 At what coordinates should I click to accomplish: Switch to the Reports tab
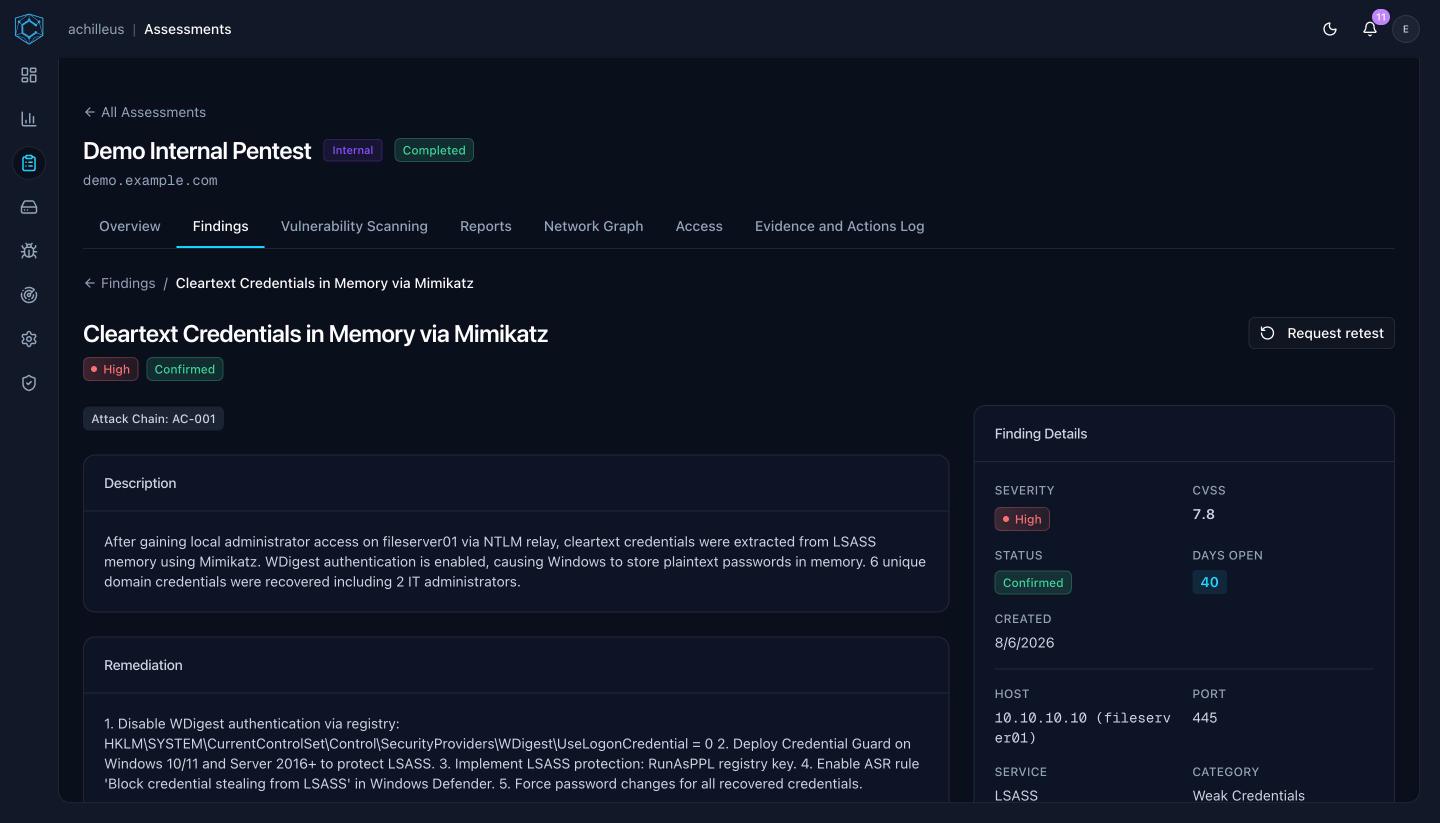[486, 226]
